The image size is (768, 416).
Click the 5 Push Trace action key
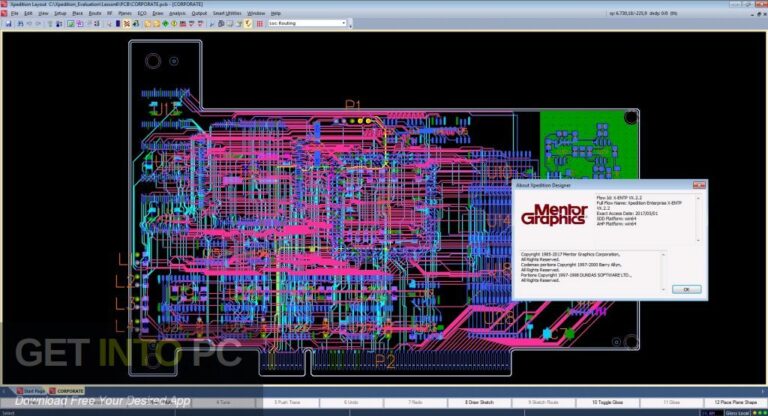pyautogui.click(x=288, y=402)
